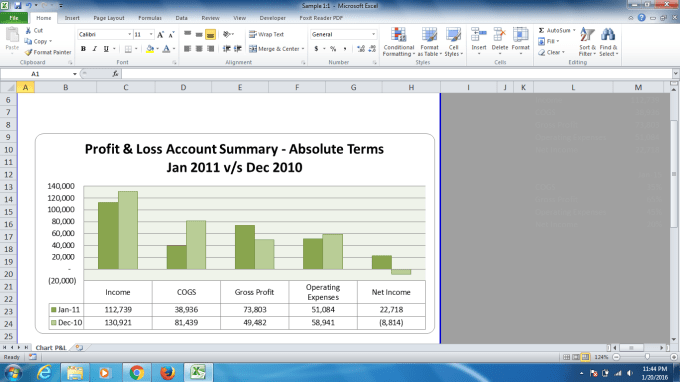This screenshot has height=382, width=680.
Task: Apply Accounting Number Format dollar sign
Action: coord(316,49)
